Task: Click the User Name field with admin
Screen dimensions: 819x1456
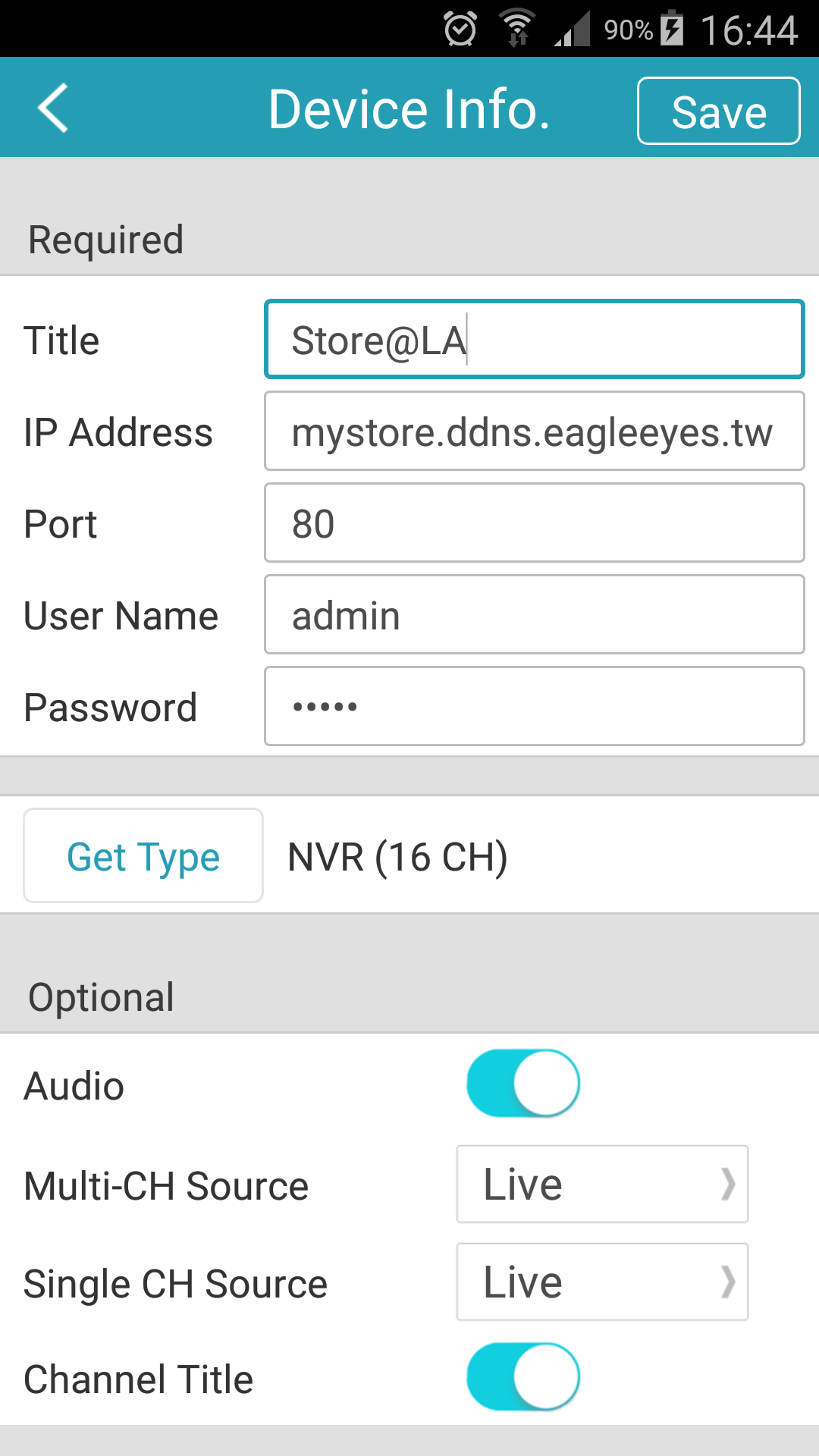Action: [535, 614]
